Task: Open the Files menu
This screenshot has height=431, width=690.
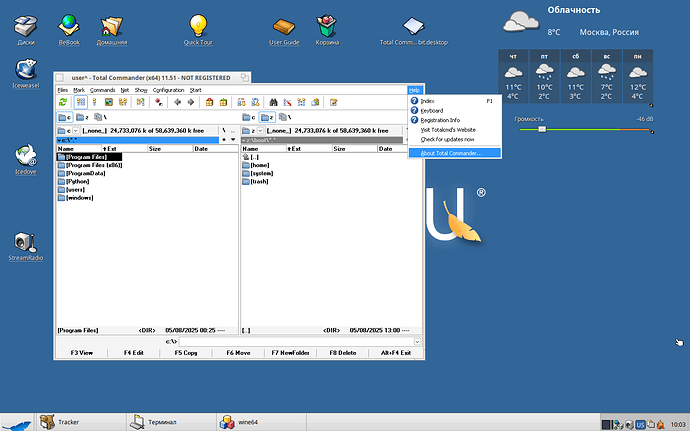Action: coord(63,90)
